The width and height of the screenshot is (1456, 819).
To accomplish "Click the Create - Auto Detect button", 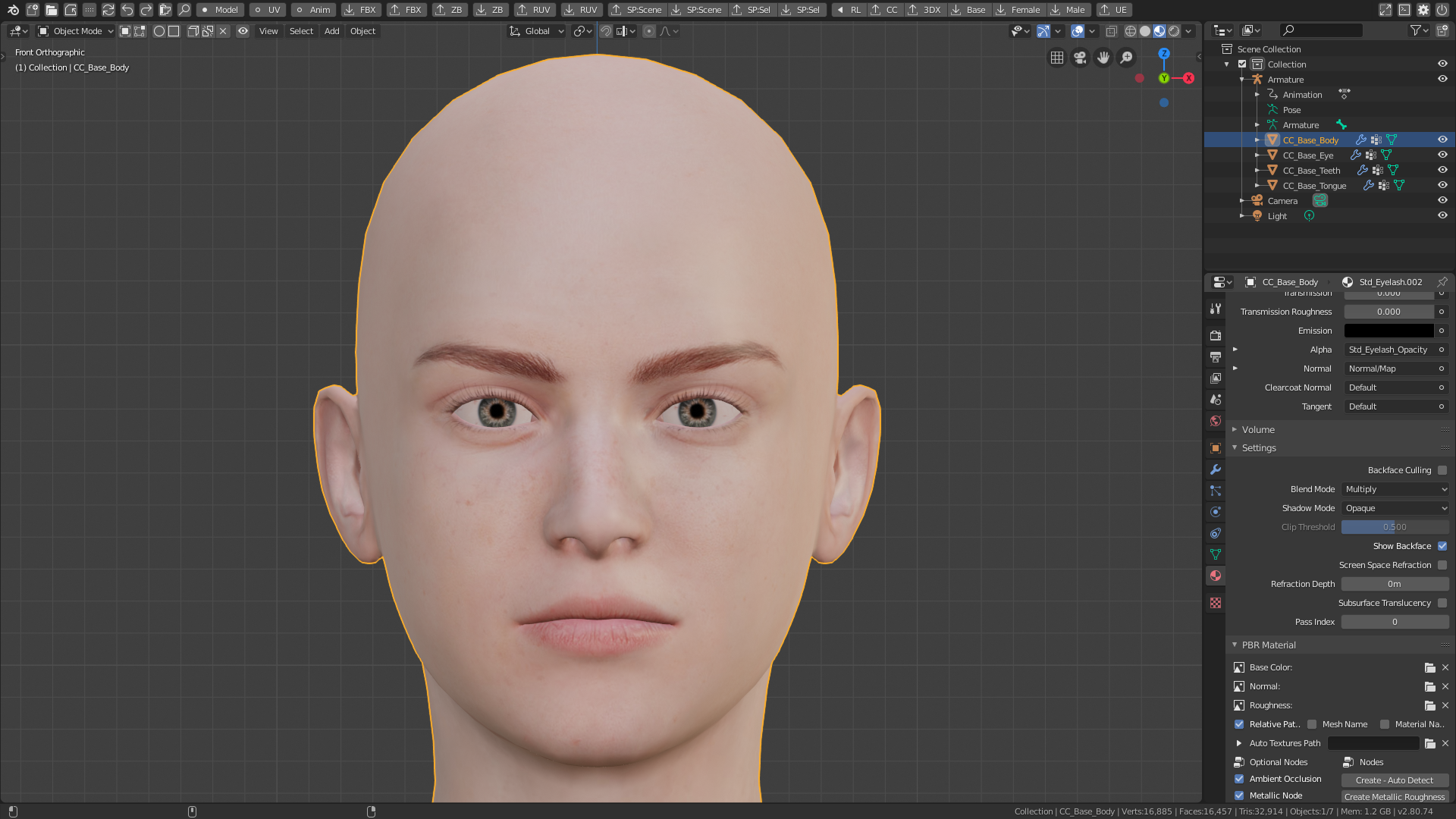I will [x=1395, y=780].
